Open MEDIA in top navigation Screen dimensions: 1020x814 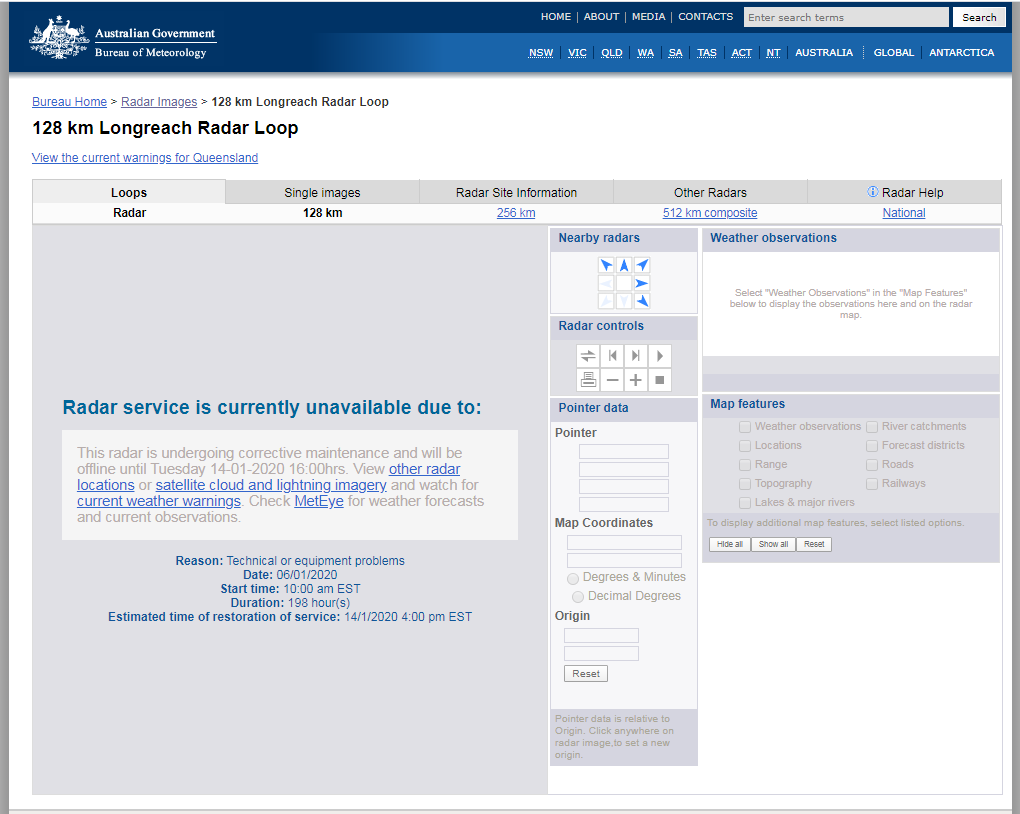[x=649, y=16]
